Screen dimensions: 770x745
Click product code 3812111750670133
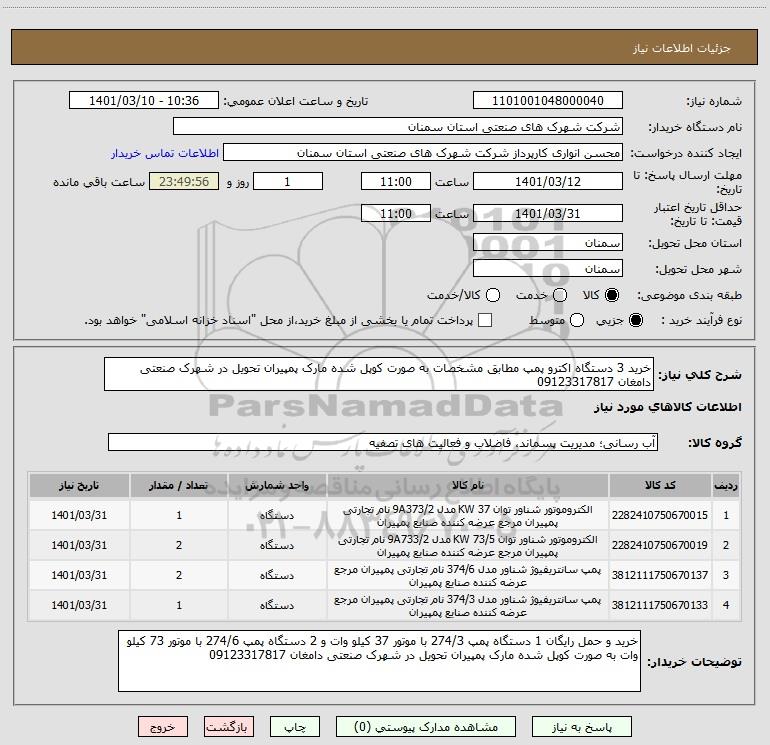point(660,605)
